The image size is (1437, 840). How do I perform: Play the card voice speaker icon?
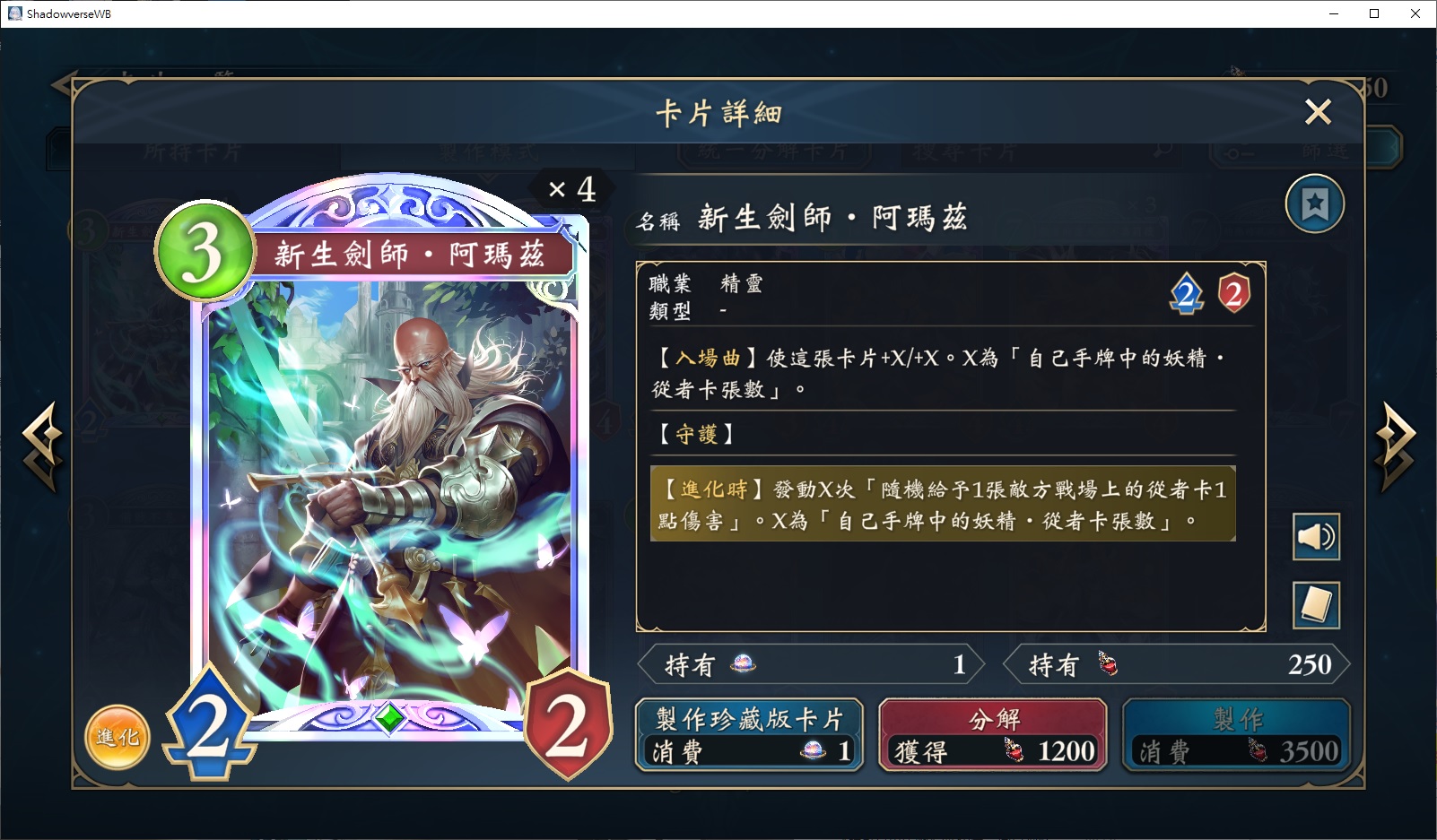coord(1316,537)
